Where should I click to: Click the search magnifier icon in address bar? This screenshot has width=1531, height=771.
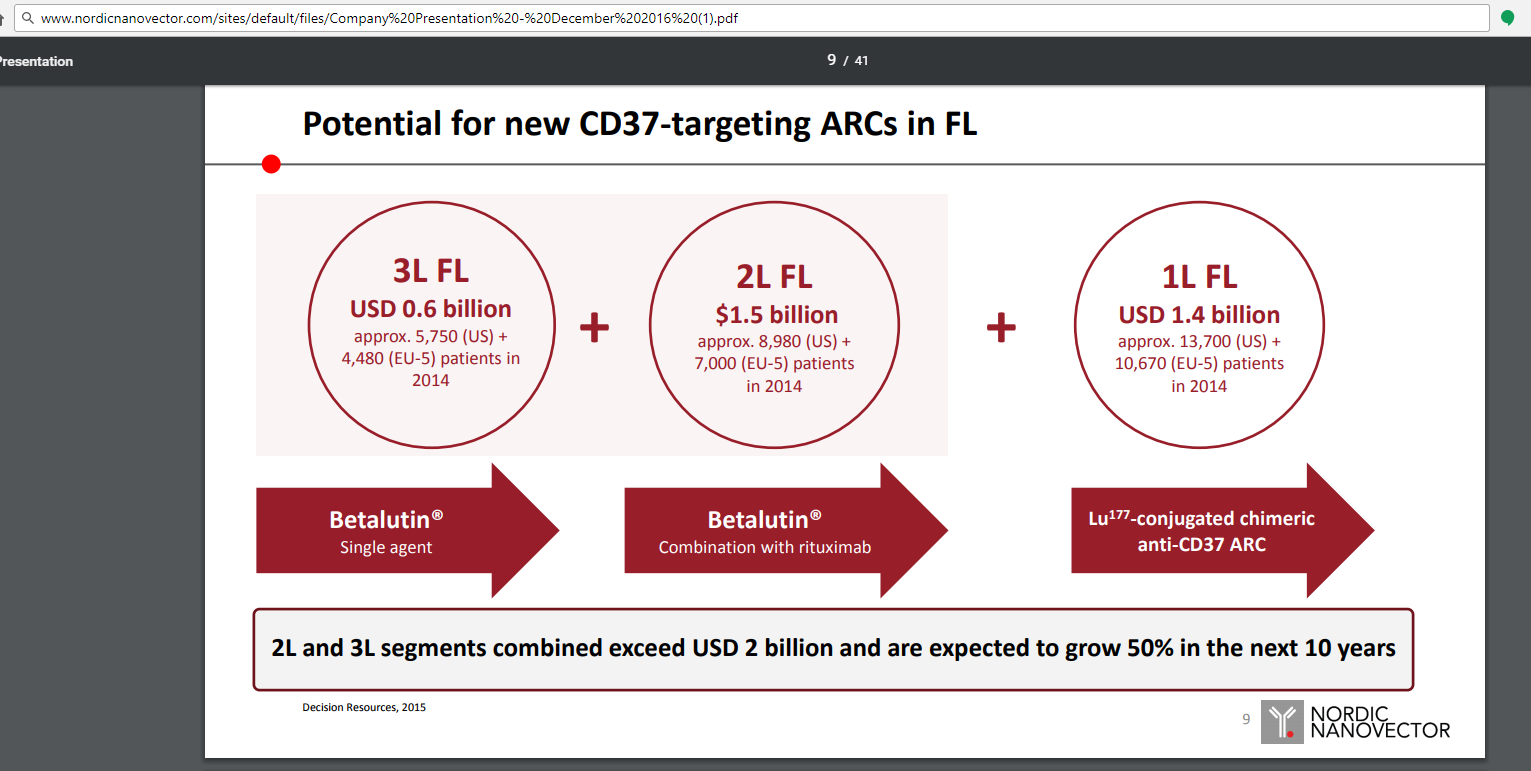(x=27, y=18)
